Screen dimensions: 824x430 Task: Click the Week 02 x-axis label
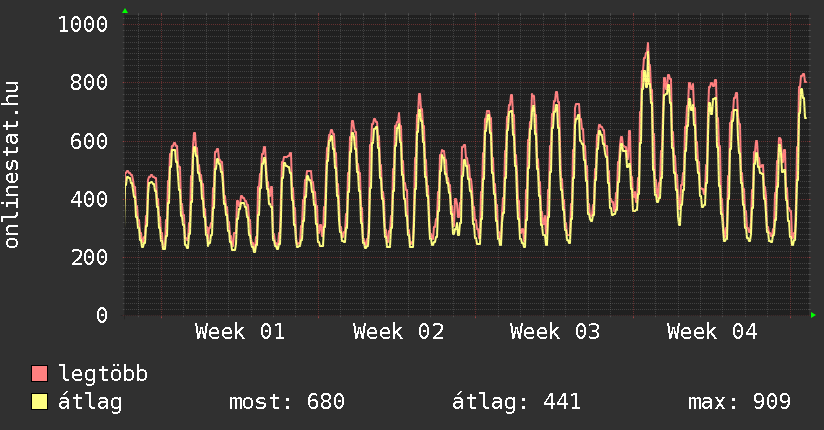point(398,332)
